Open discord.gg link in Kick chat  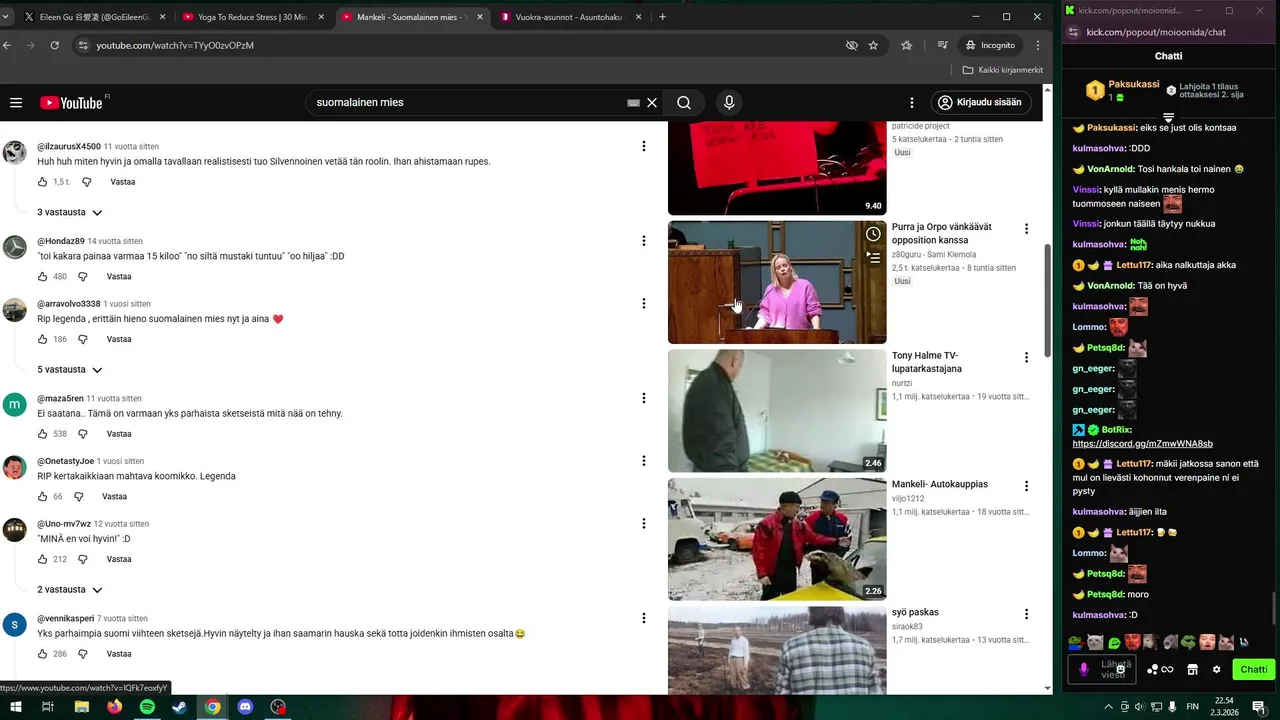tap(1142, 443)
